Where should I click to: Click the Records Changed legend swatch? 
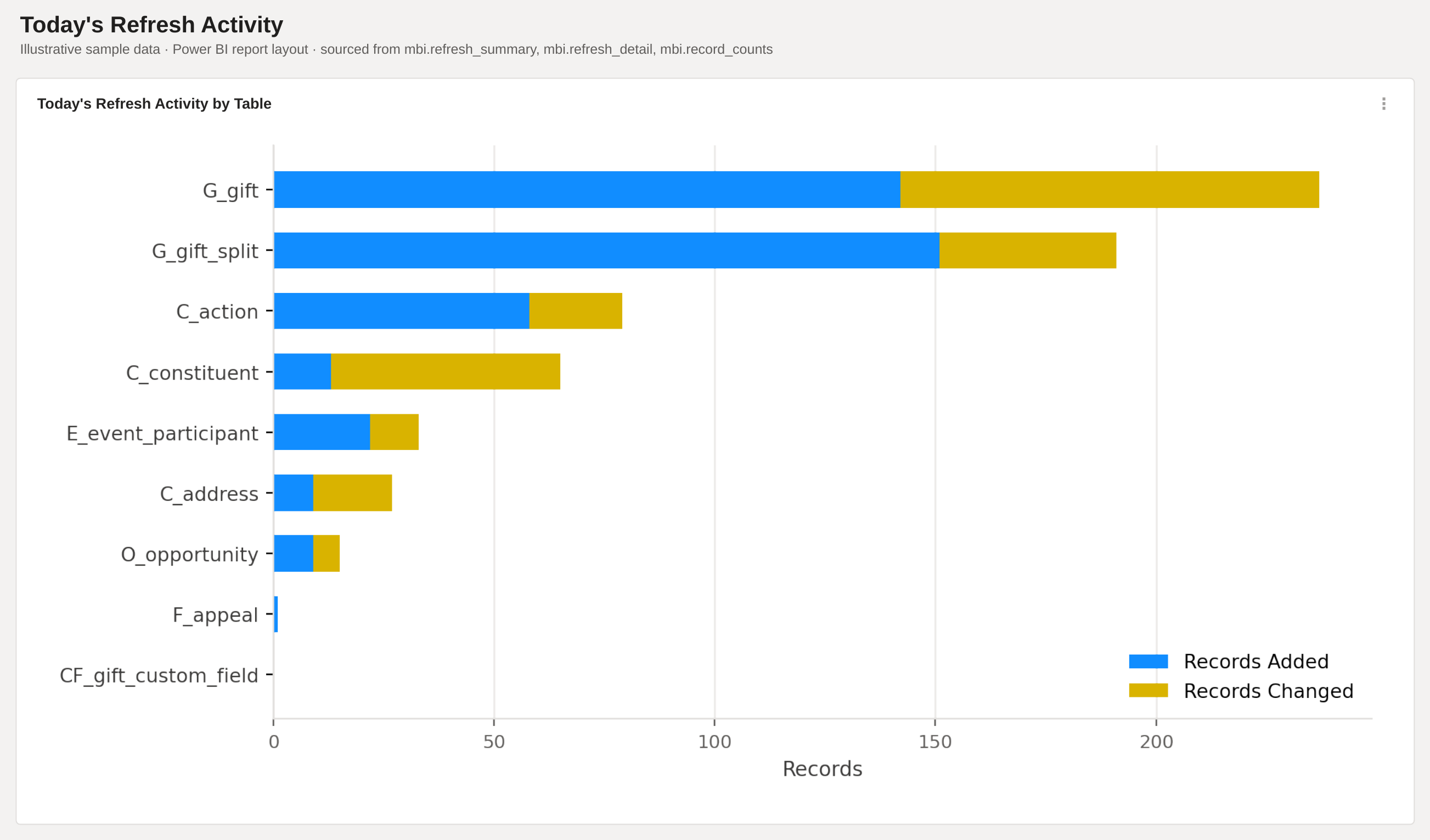1148,690
